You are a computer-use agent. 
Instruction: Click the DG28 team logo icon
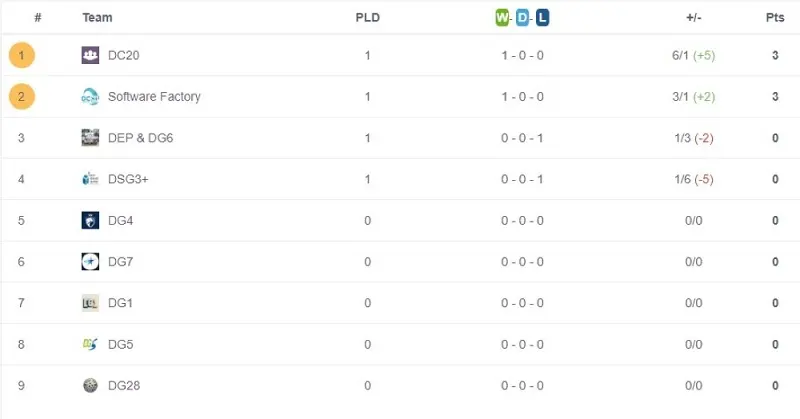(x=90, y=386)
